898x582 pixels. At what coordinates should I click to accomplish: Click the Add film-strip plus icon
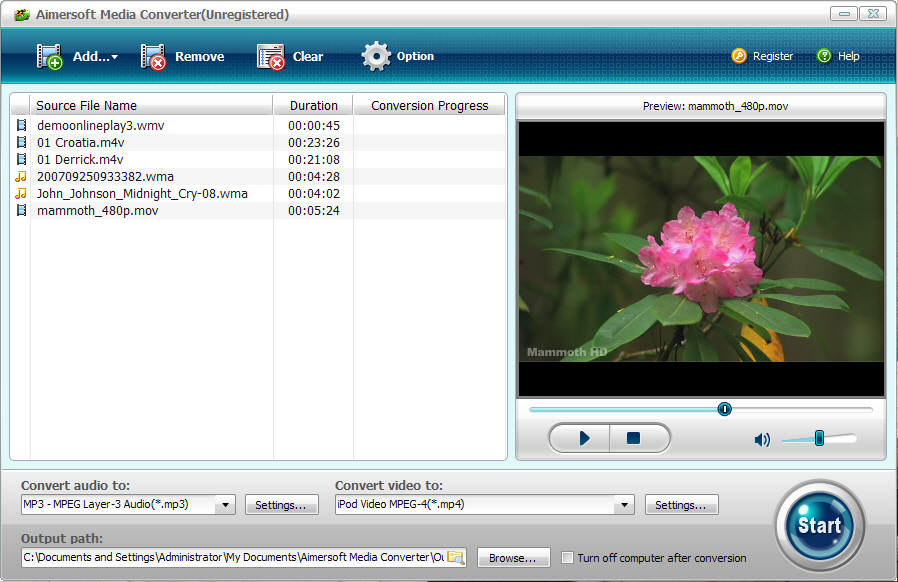(x=49, y=57)
